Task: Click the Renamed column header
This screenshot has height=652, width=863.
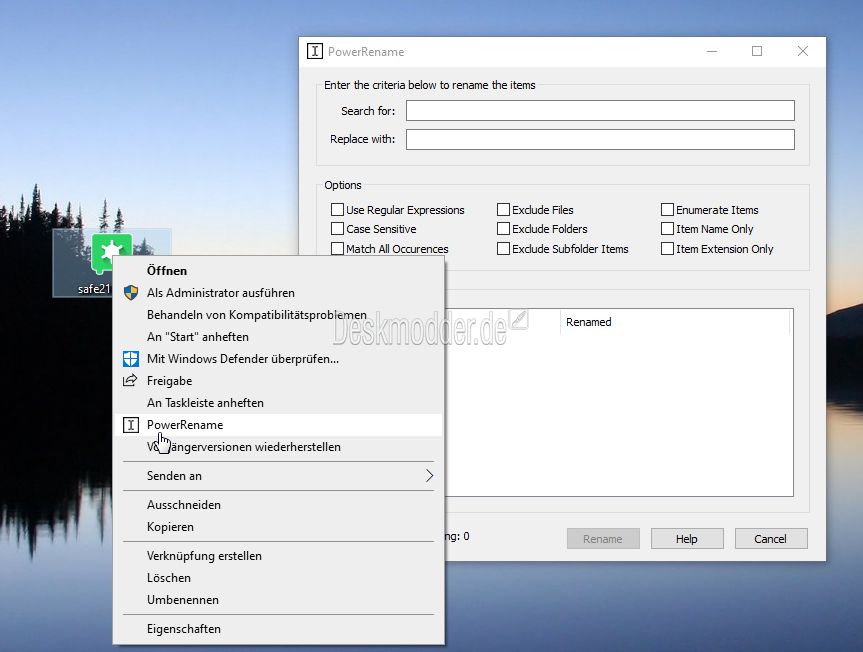Action: click(x=675, y=322)
